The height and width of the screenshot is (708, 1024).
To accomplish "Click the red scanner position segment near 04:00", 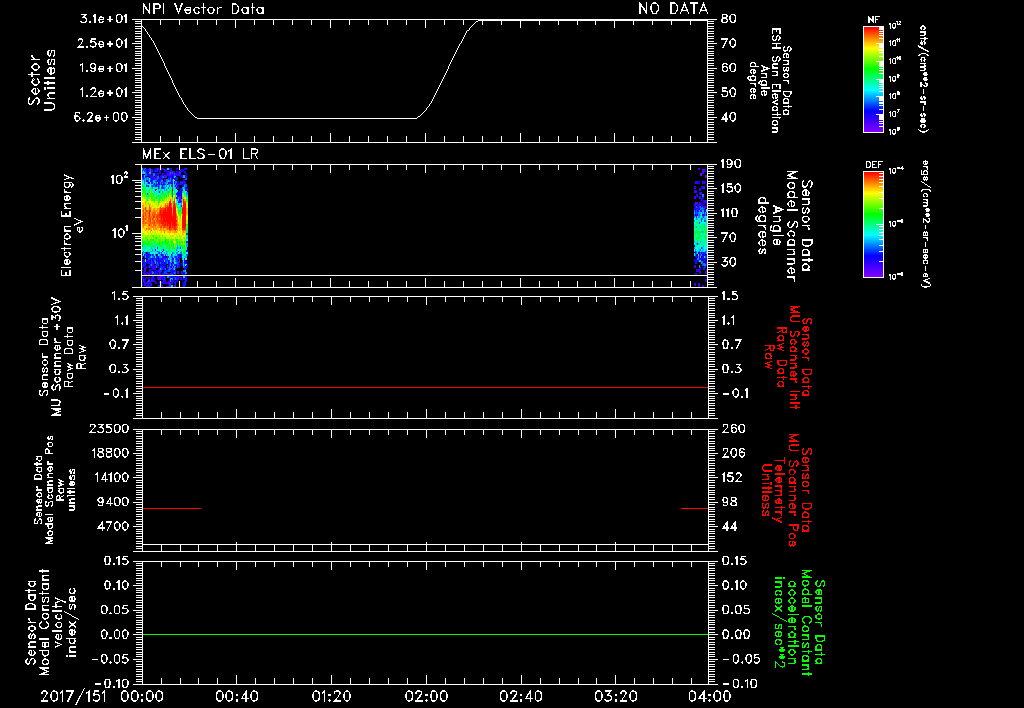I will [x=694, y=508].
